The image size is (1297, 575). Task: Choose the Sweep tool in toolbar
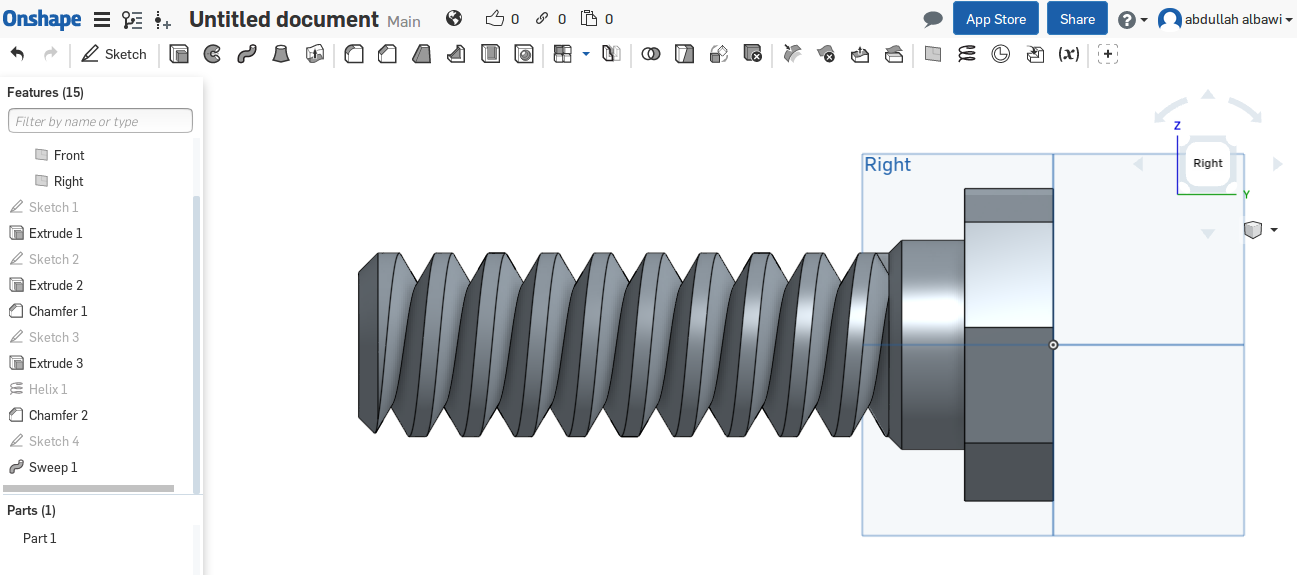point(247,54)
